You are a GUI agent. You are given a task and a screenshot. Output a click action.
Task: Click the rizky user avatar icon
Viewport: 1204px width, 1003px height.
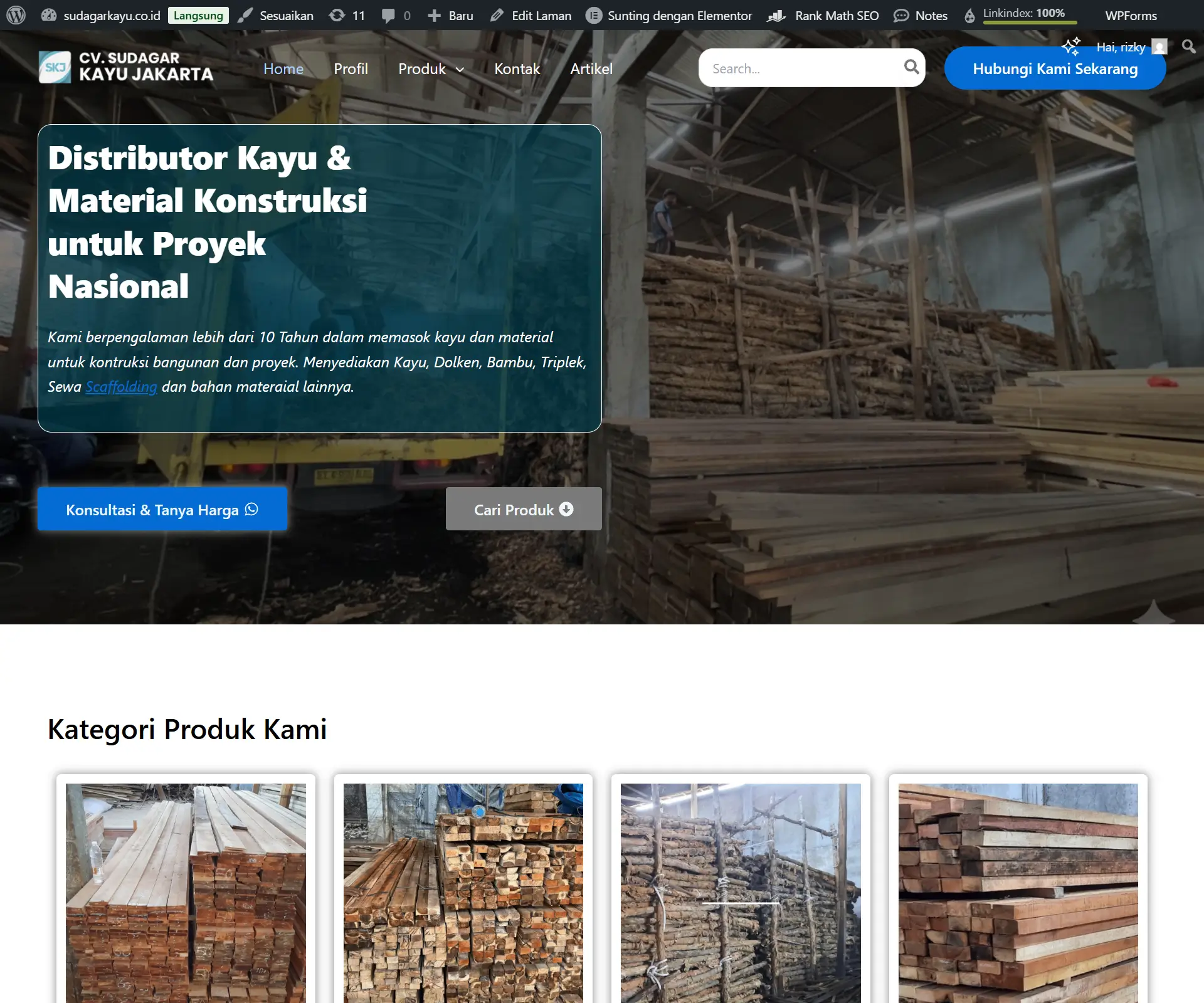[1159, 47]
